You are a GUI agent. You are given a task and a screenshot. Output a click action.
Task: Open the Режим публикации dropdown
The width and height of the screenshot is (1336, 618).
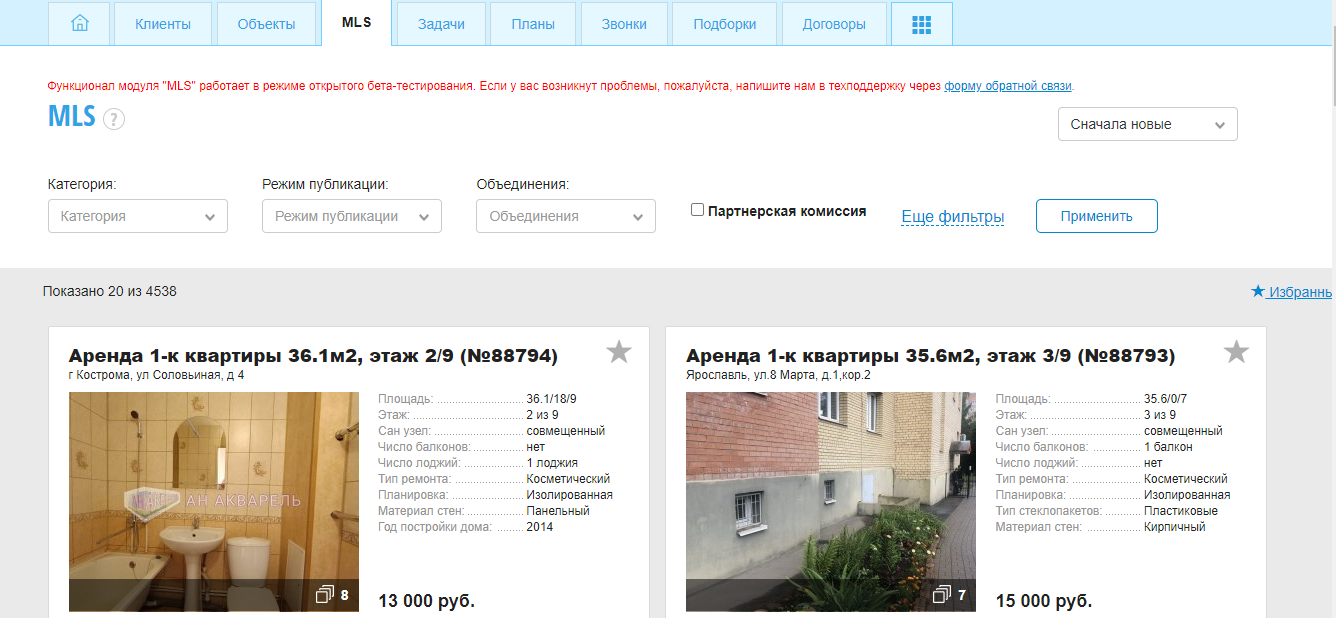(x=352, y=216)
